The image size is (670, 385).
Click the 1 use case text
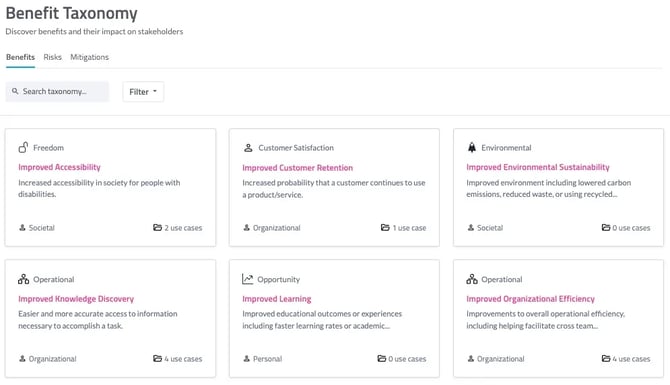pos(409,228)
